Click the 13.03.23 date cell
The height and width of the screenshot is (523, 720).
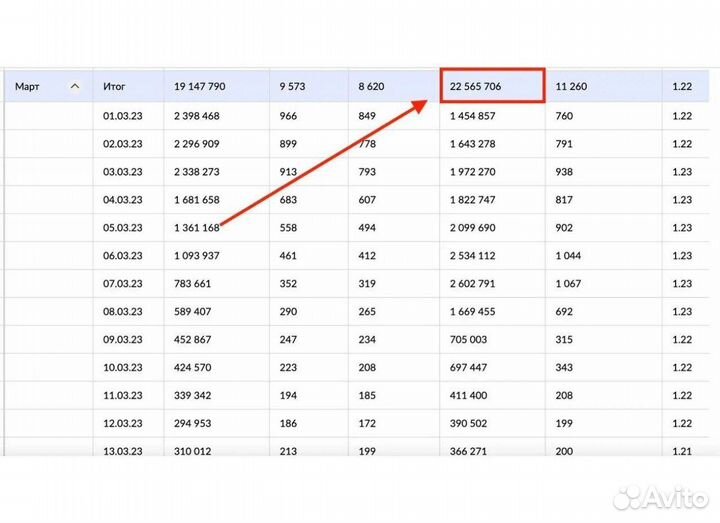pos(123,451)
